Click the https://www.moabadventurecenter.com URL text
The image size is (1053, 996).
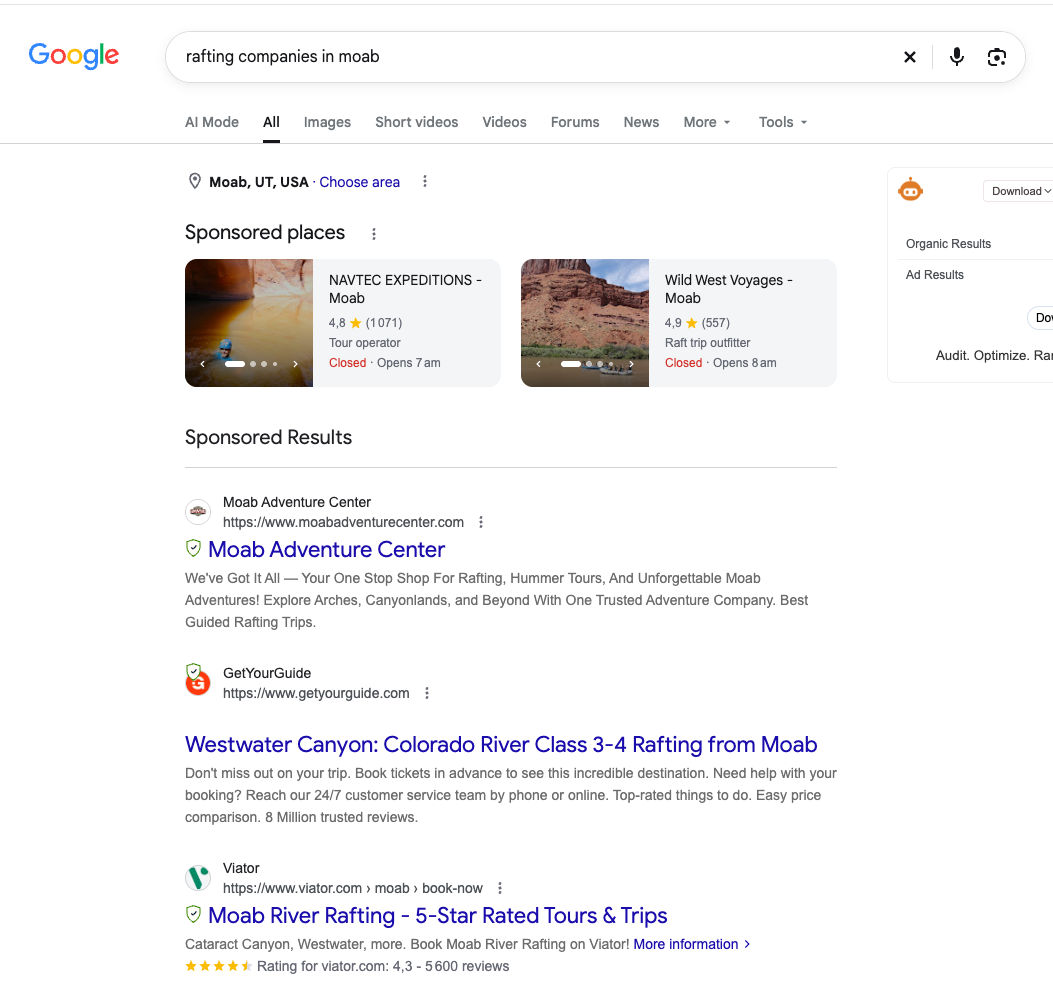coord(343,522)
